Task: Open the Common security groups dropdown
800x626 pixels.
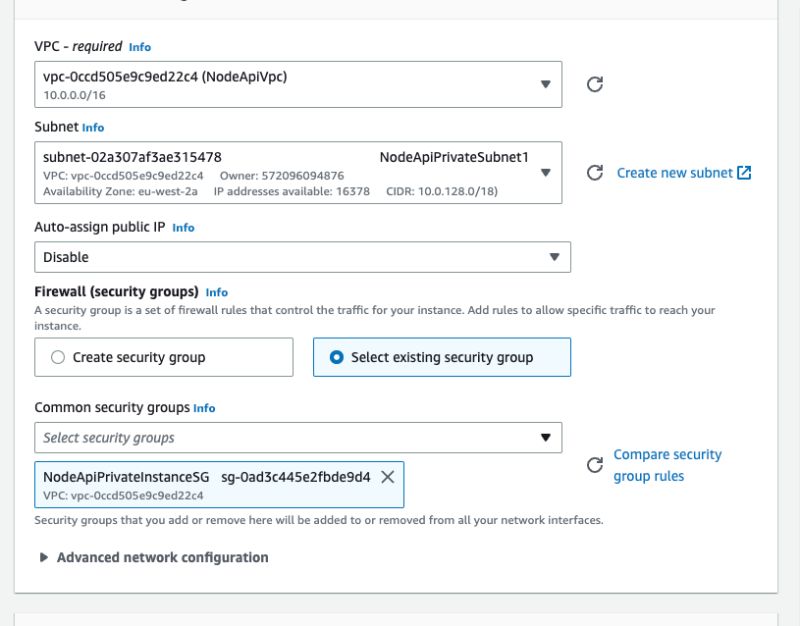Action: pos(546,437)
